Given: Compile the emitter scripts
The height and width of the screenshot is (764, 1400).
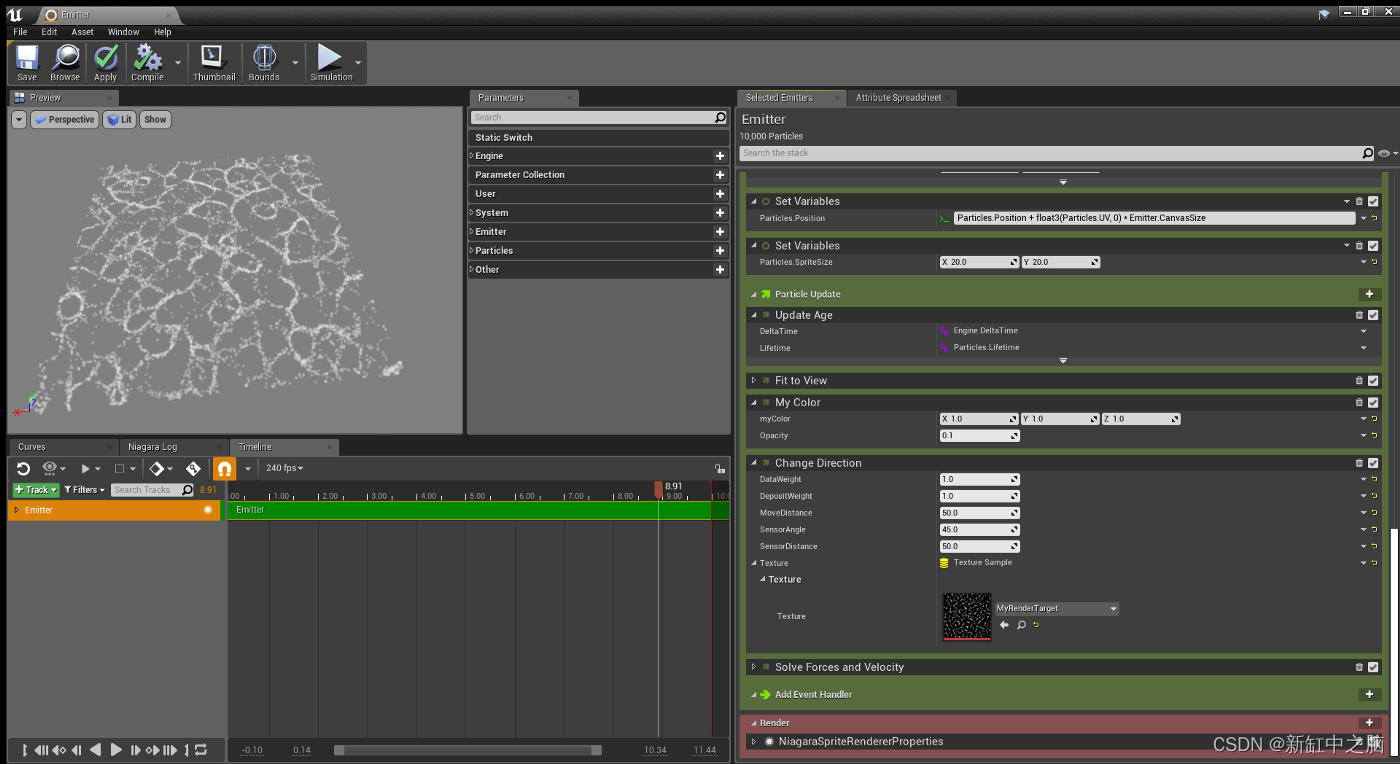Looking at the screenshot, I should point(148,62).
